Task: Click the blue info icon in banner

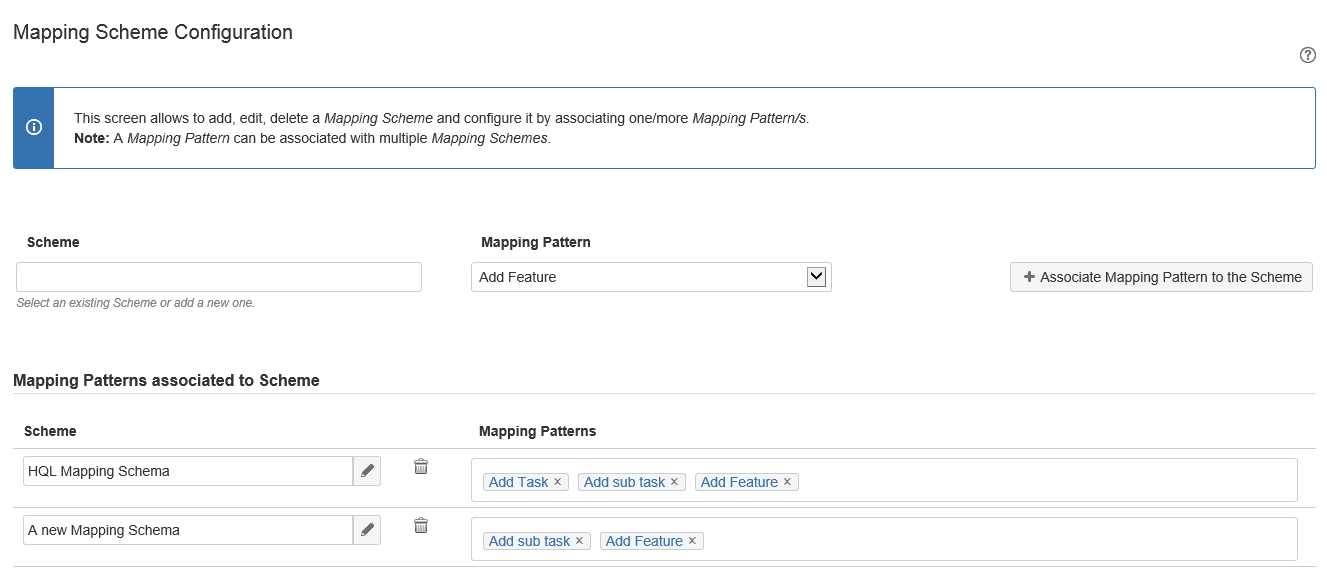Action: pyautogui.click(x=33, y=127)
